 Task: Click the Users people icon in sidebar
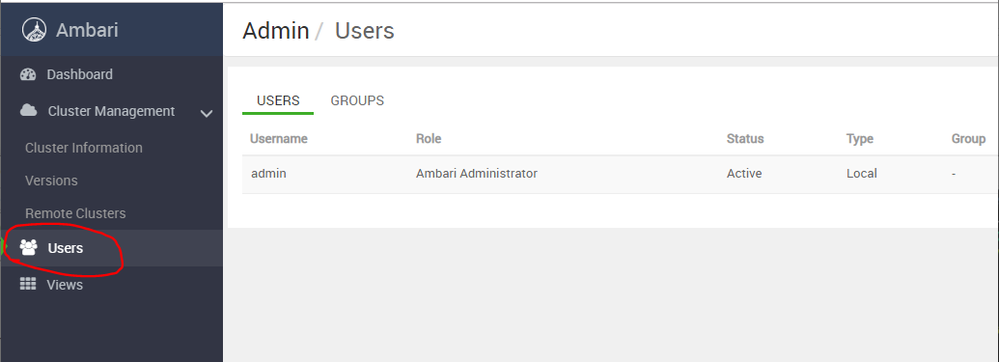tap(29, 247)
